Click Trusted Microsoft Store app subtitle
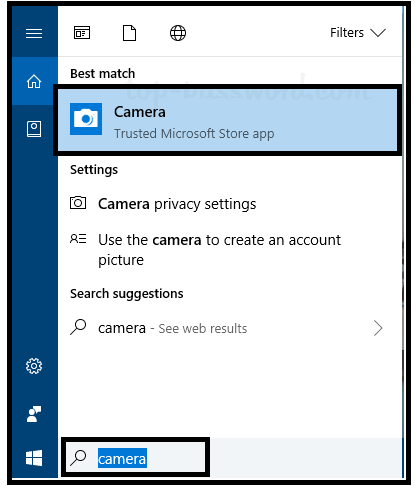The image size is (418, 488). [x=194, y=134]
